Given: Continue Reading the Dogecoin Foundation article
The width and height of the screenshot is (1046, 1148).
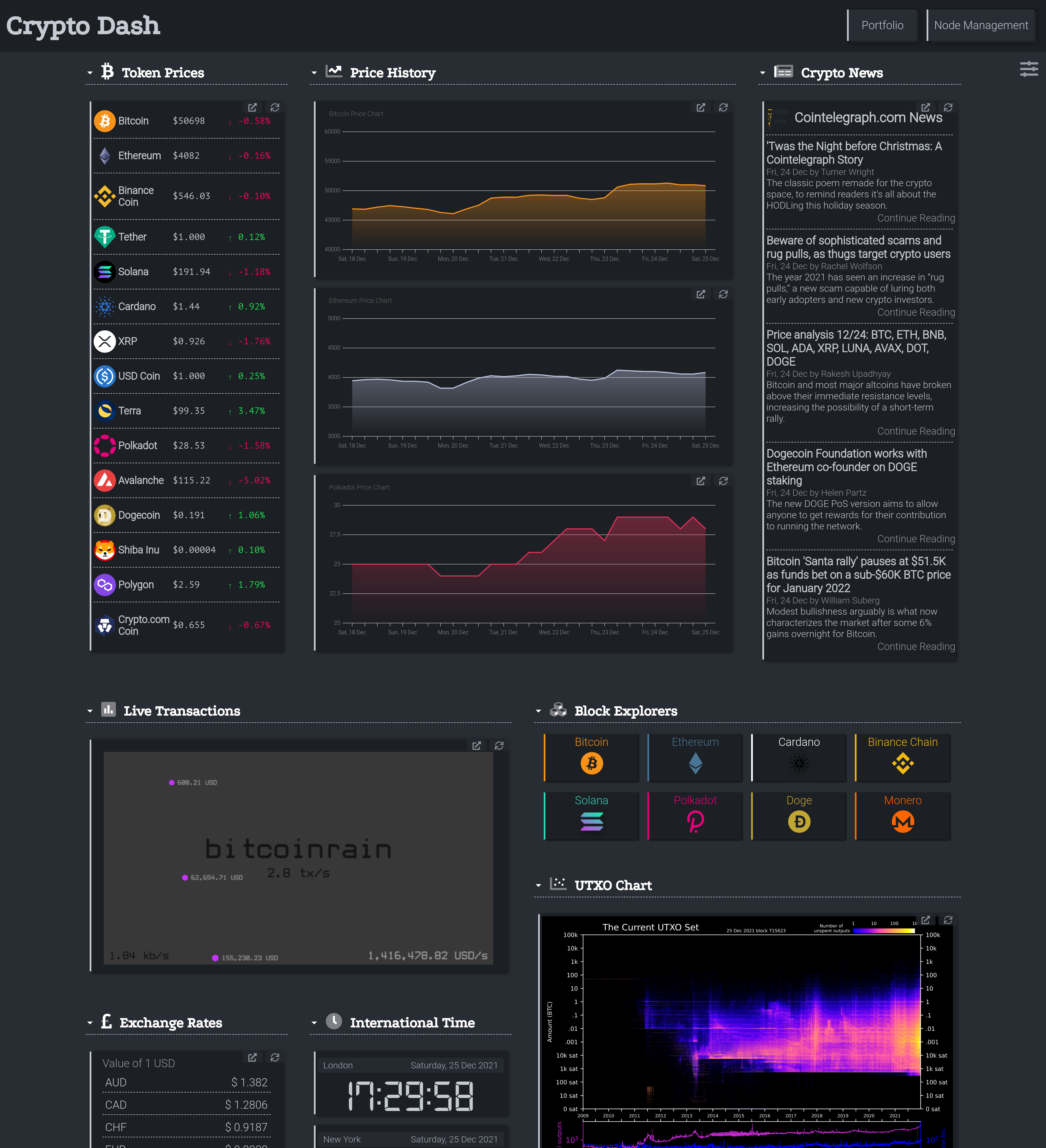Looking at the screenshot, I should coord(916,539).
